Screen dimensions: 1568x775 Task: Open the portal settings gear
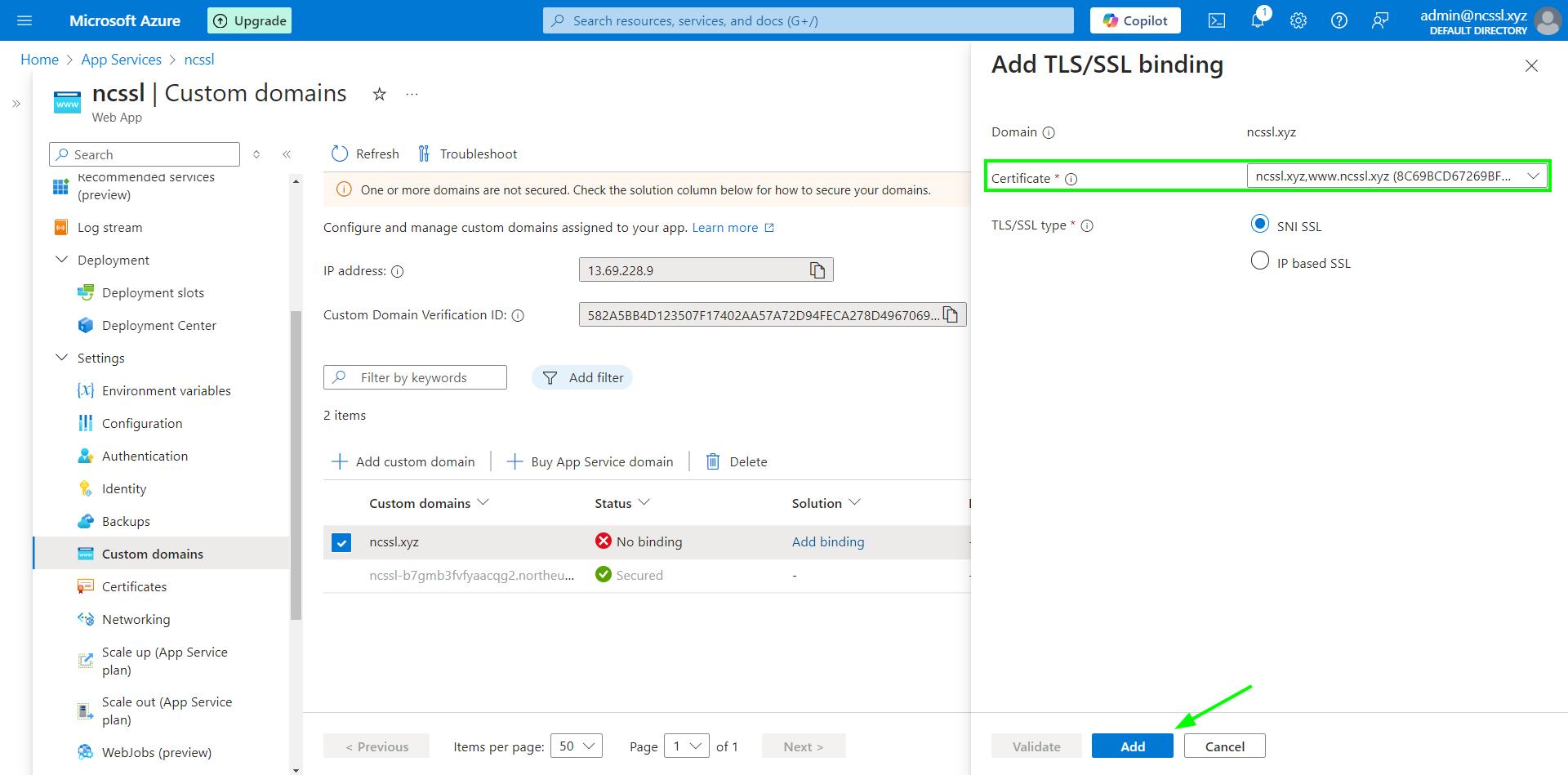coord(1298,20)
